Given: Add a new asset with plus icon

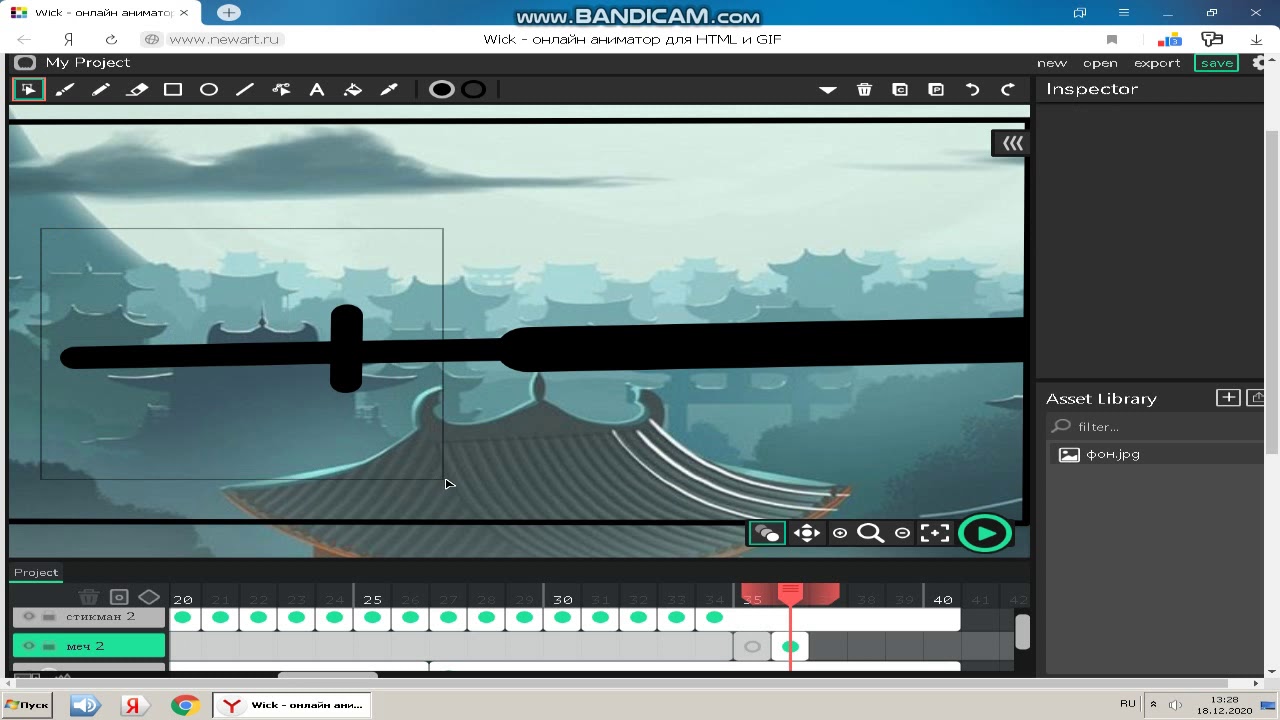Looking at the screenshot, I should [x=1228, y=398].
